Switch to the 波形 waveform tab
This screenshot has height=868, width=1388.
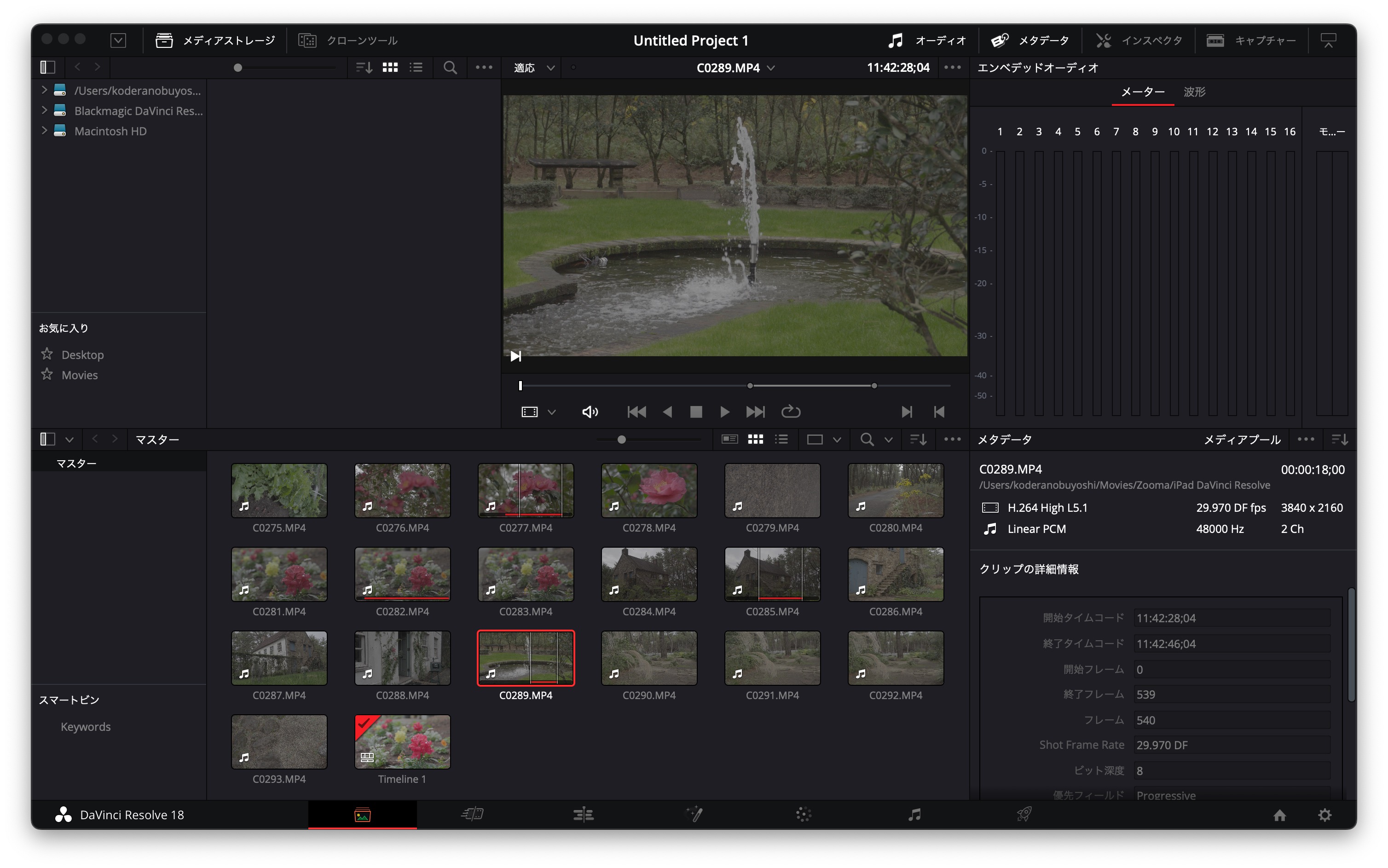[x=1194, y=91]
